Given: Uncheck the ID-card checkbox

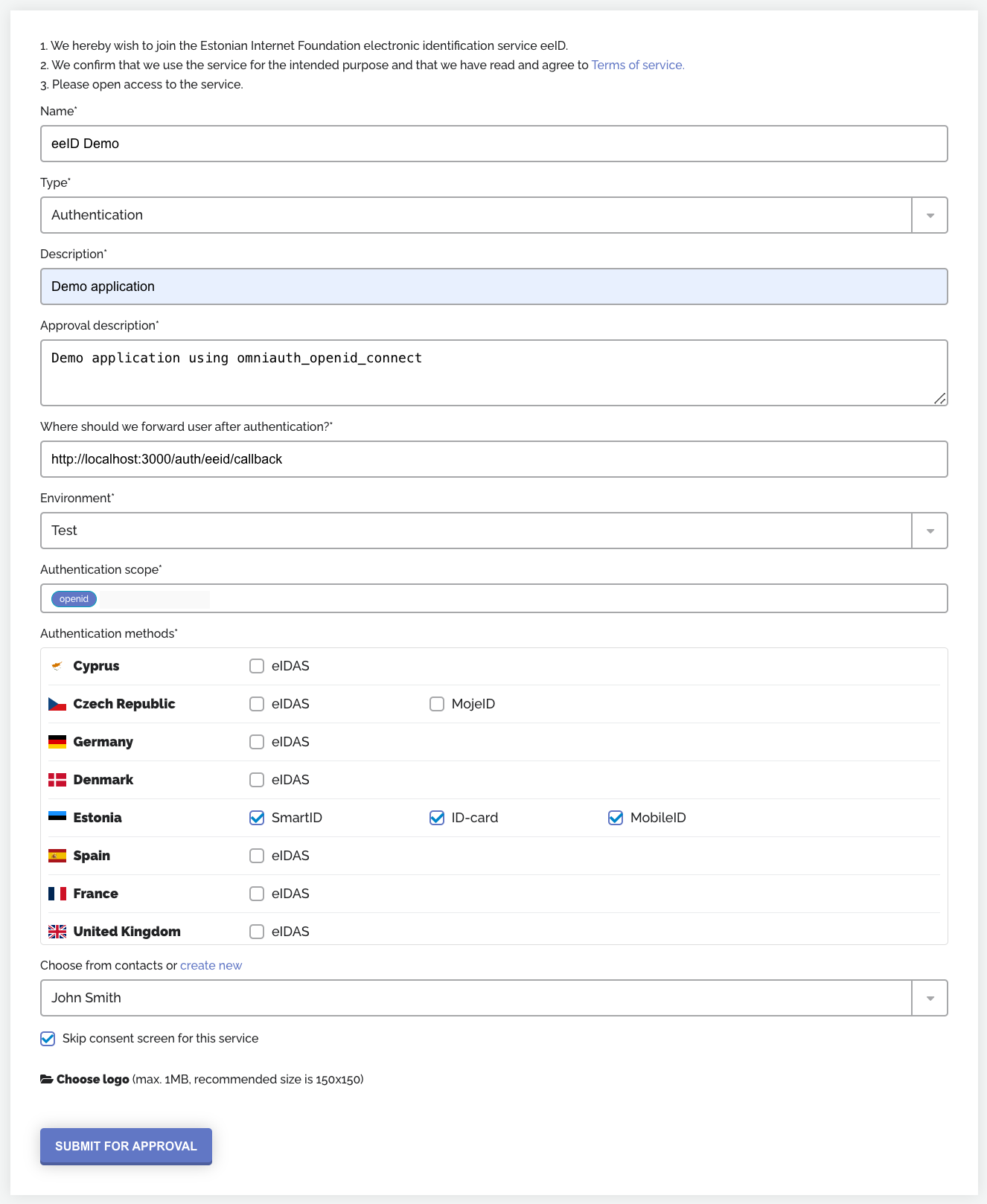Looking at the screenshot, I should [x=437, y=818].
